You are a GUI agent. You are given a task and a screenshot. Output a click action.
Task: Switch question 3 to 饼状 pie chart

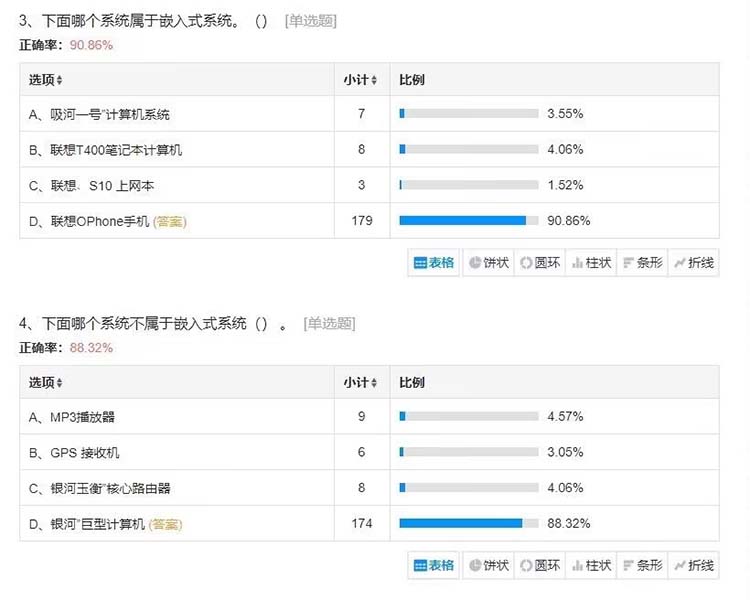488,263
